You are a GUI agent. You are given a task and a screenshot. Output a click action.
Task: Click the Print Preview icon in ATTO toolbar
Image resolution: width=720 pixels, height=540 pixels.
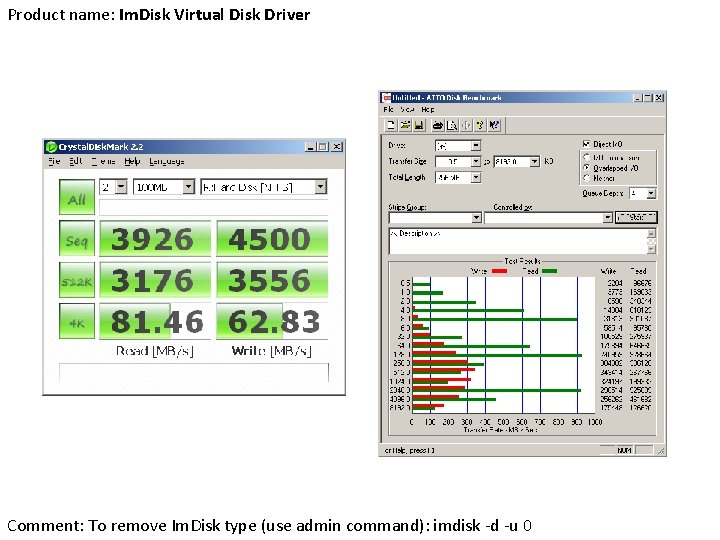[452, 125]
